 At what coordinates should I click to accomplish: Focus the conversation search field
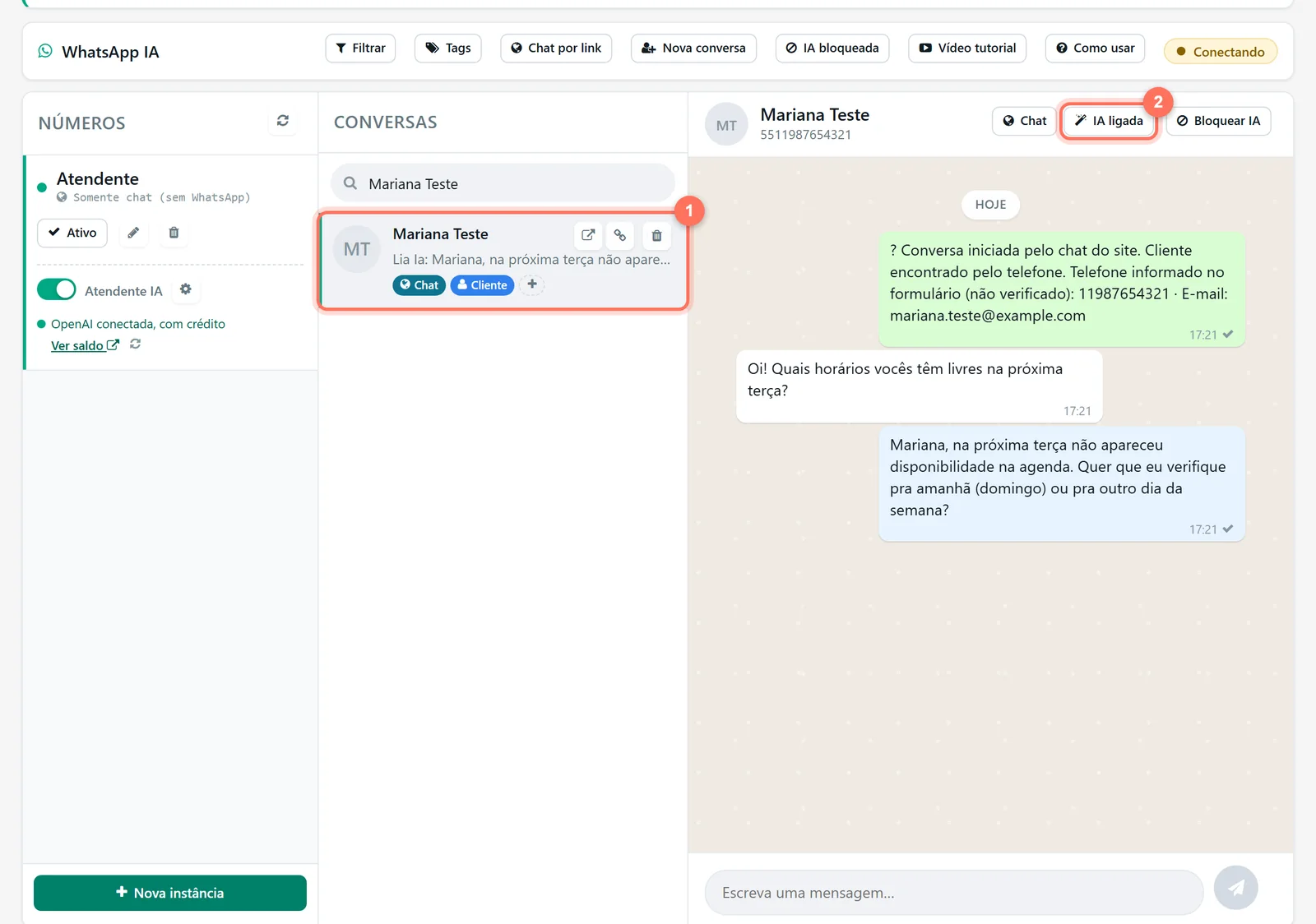coord(503,183)
